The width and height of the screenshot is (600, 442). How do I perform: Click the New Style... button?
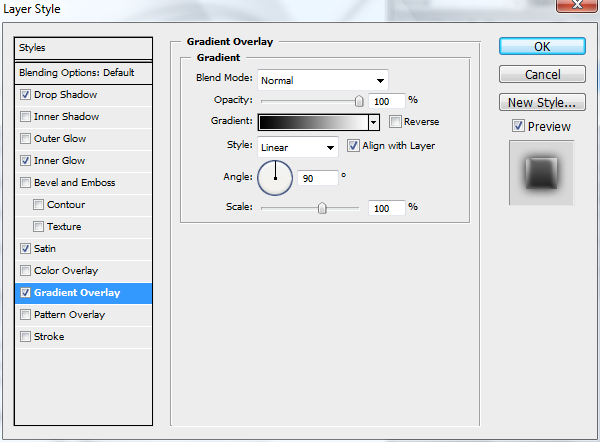(542, 102)
